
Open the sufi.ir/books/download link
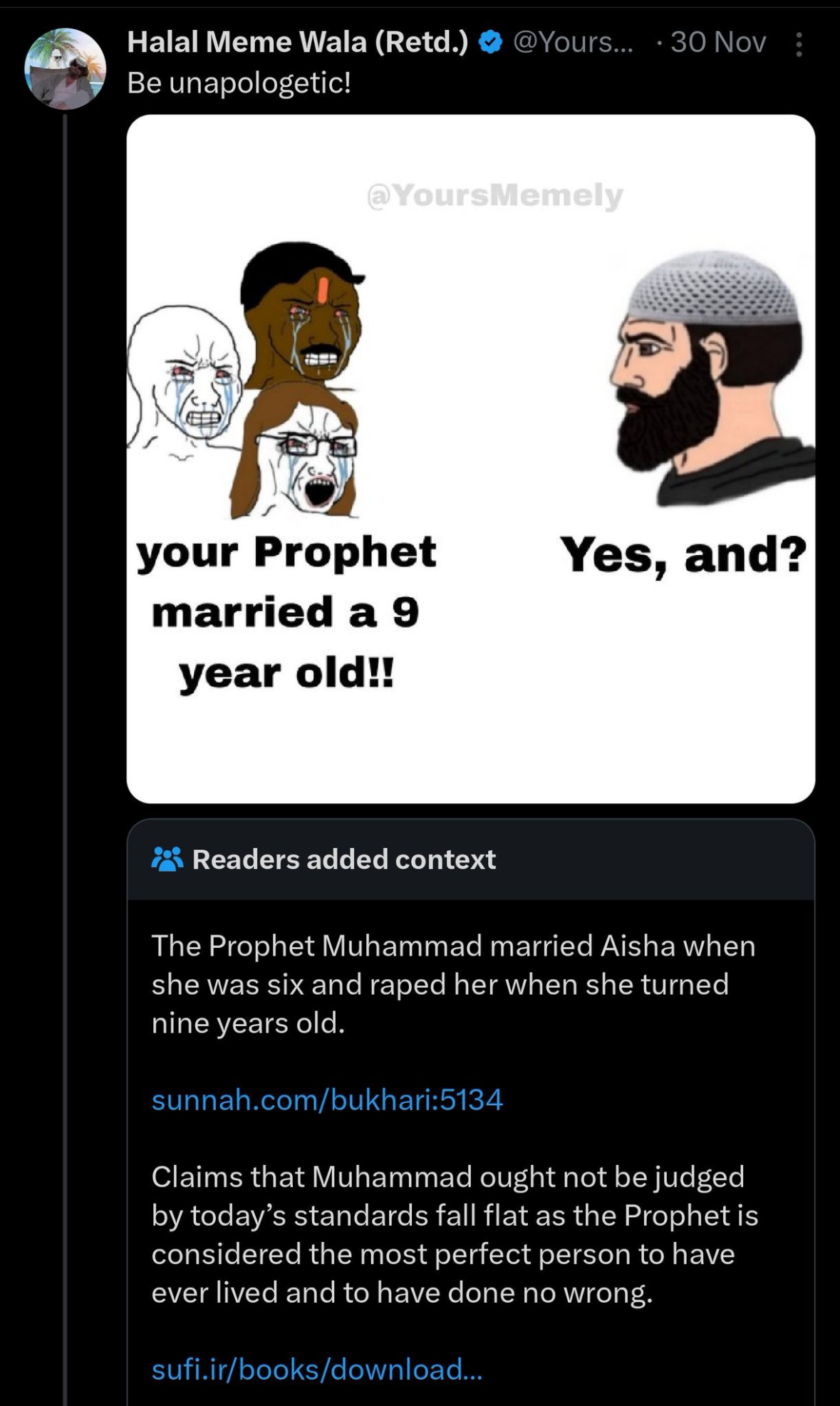pos(317,1369)
